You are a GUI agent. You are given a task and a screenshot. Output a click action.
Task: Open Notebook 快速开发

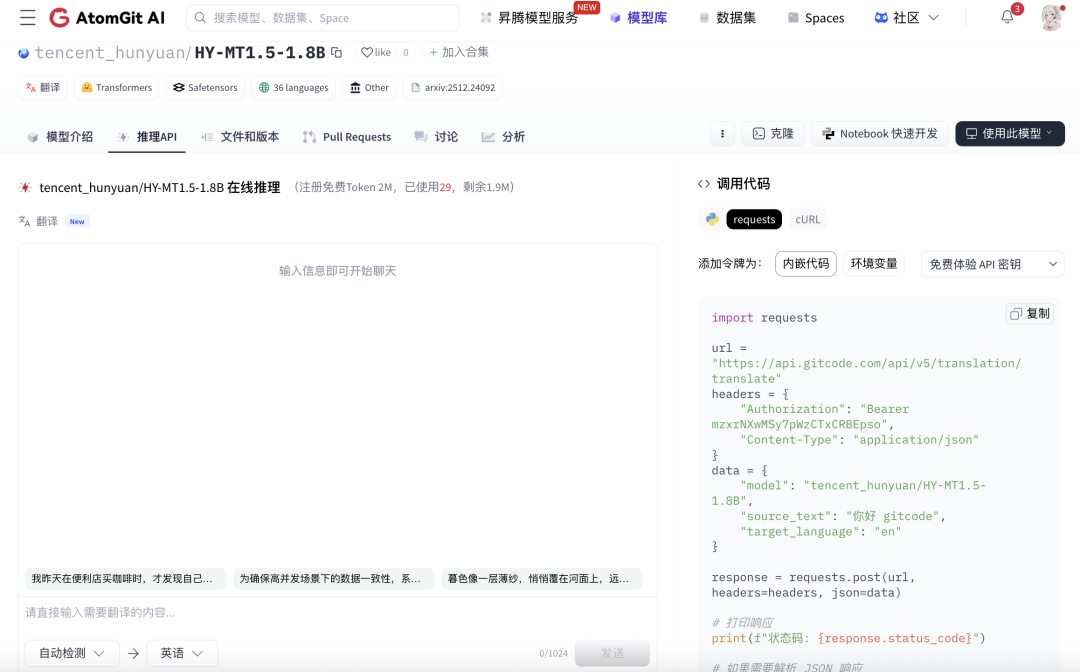tap(880, 134)
